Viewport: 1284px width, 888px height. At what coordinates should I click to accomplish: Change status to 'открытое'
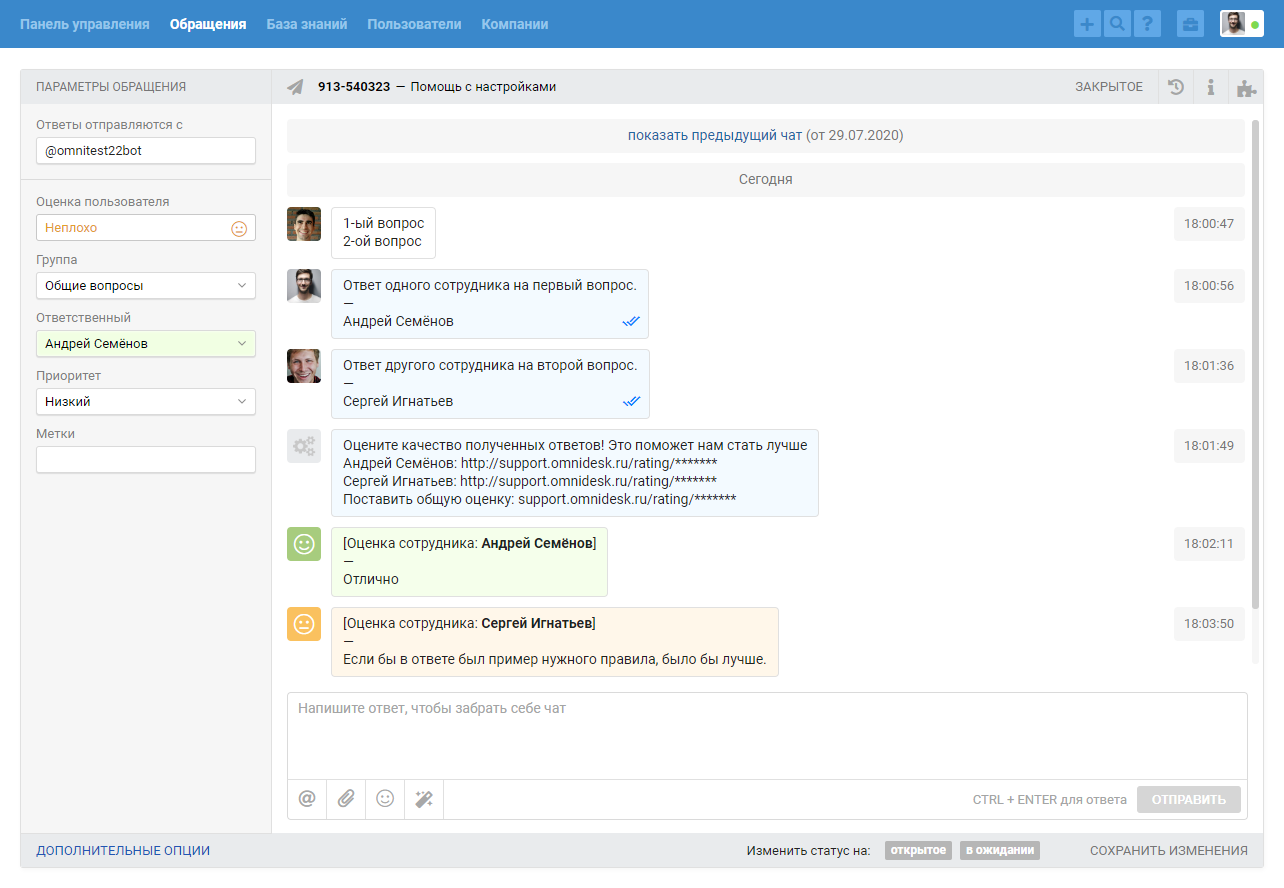(917, 851)
